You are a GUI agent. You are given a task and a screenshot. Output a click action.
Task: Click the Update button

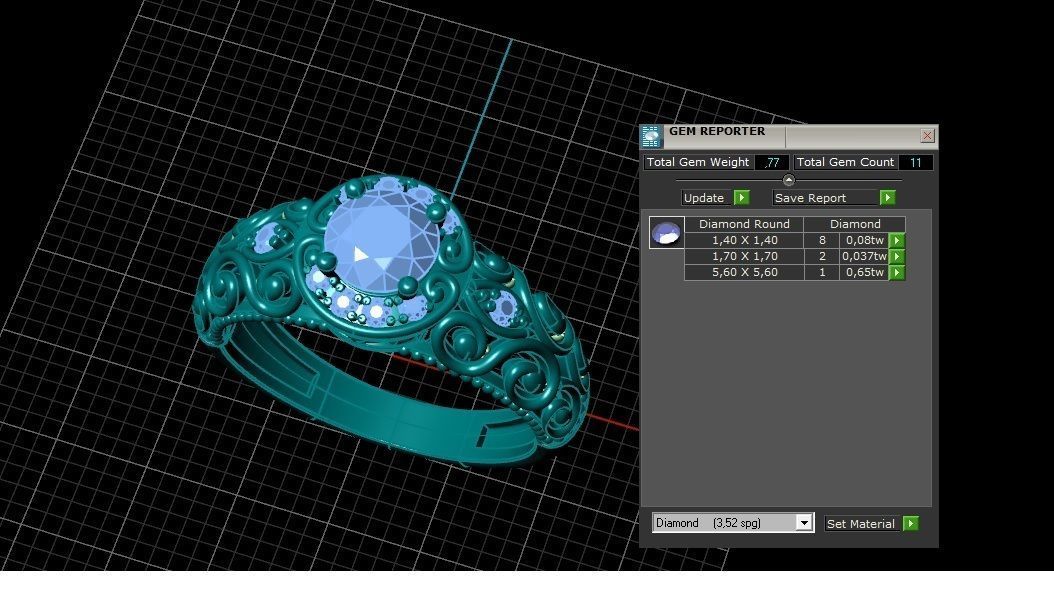tap(706, 198)
